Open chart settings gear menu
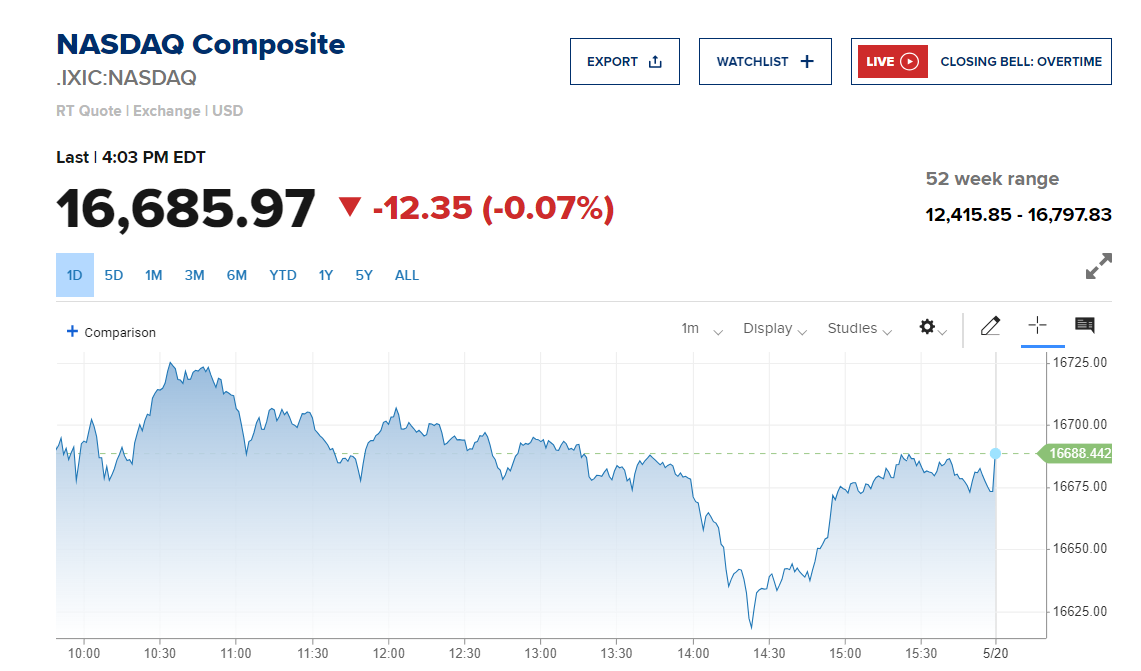 pyautogui.click(x=928, y=327)
